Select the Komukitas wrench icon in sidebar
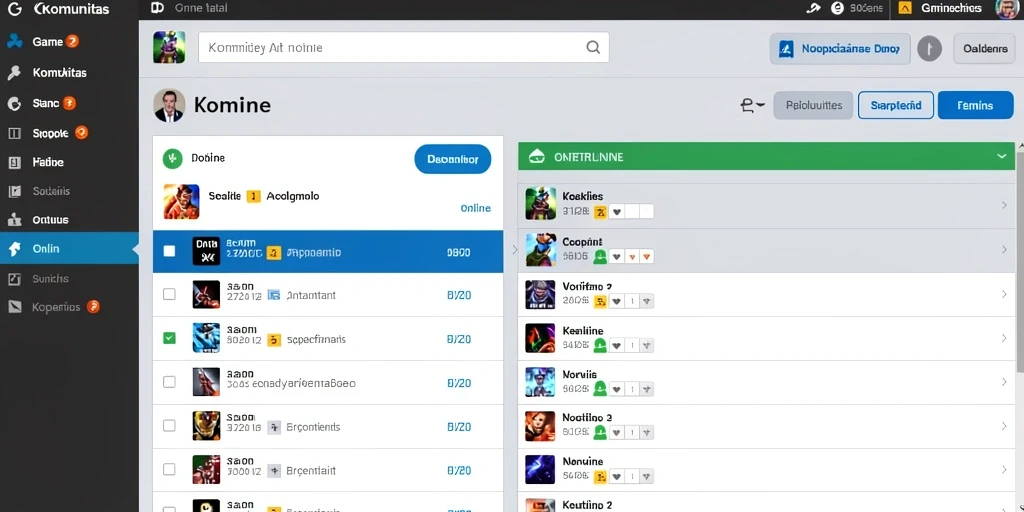This screenshot has width=1024, height=512. coord(14,72)
